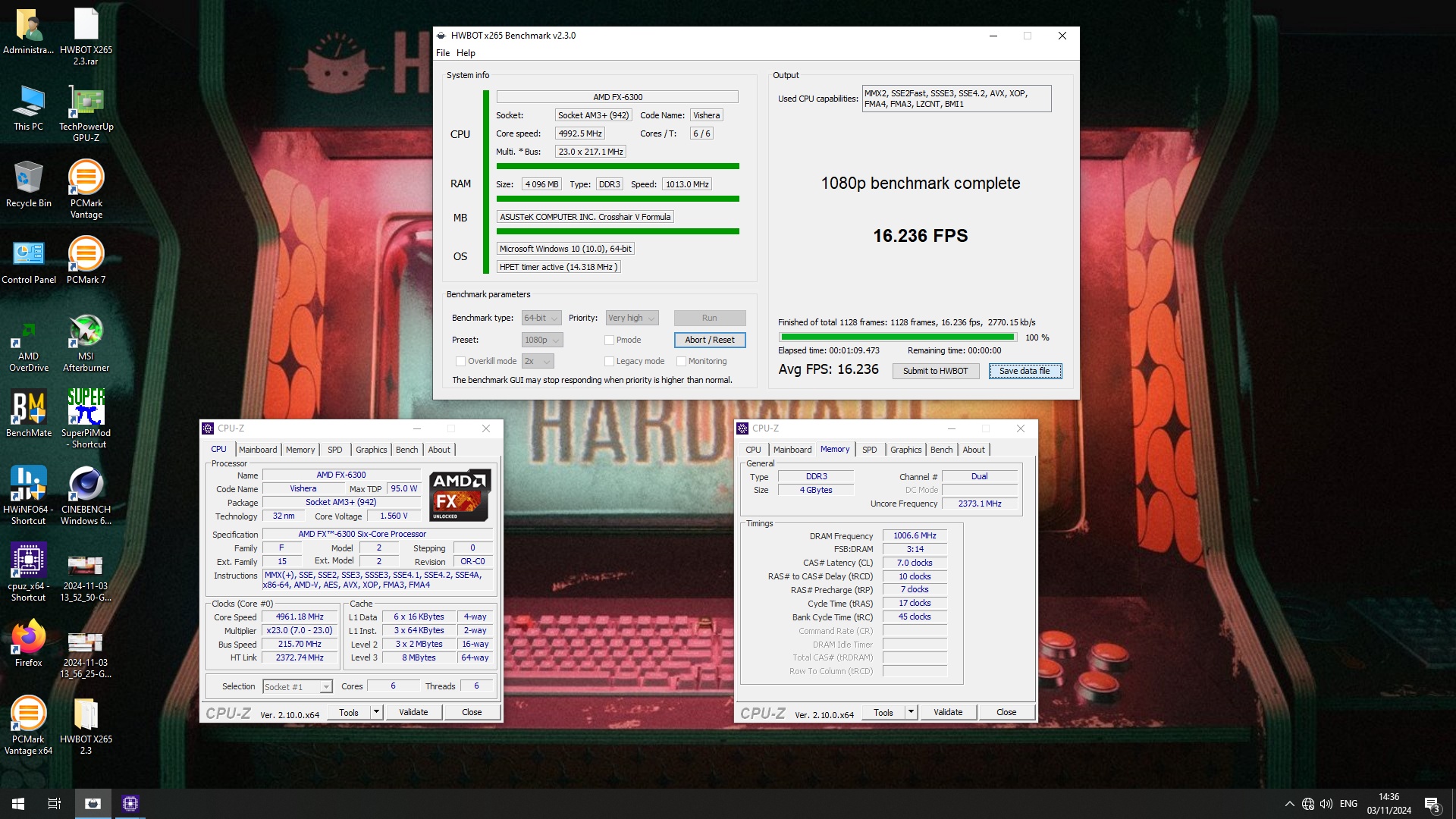Screen dimensions: 1456x819
Task: Open Task View on taskbar
Action: 55,804
